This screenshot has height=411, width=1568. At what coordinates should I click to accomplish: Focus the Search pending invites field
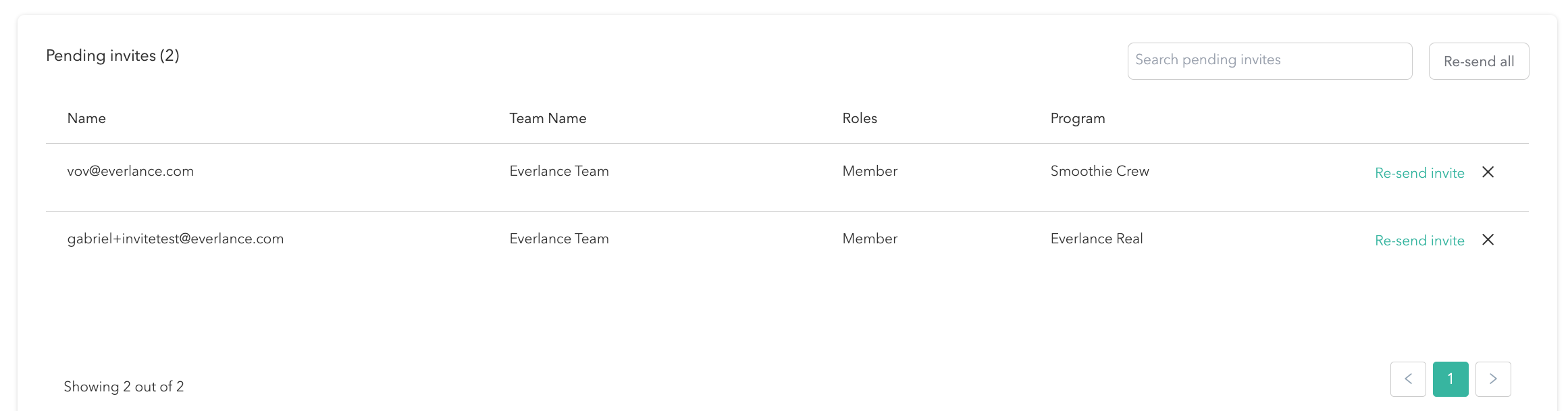[x=1269, y=61]
